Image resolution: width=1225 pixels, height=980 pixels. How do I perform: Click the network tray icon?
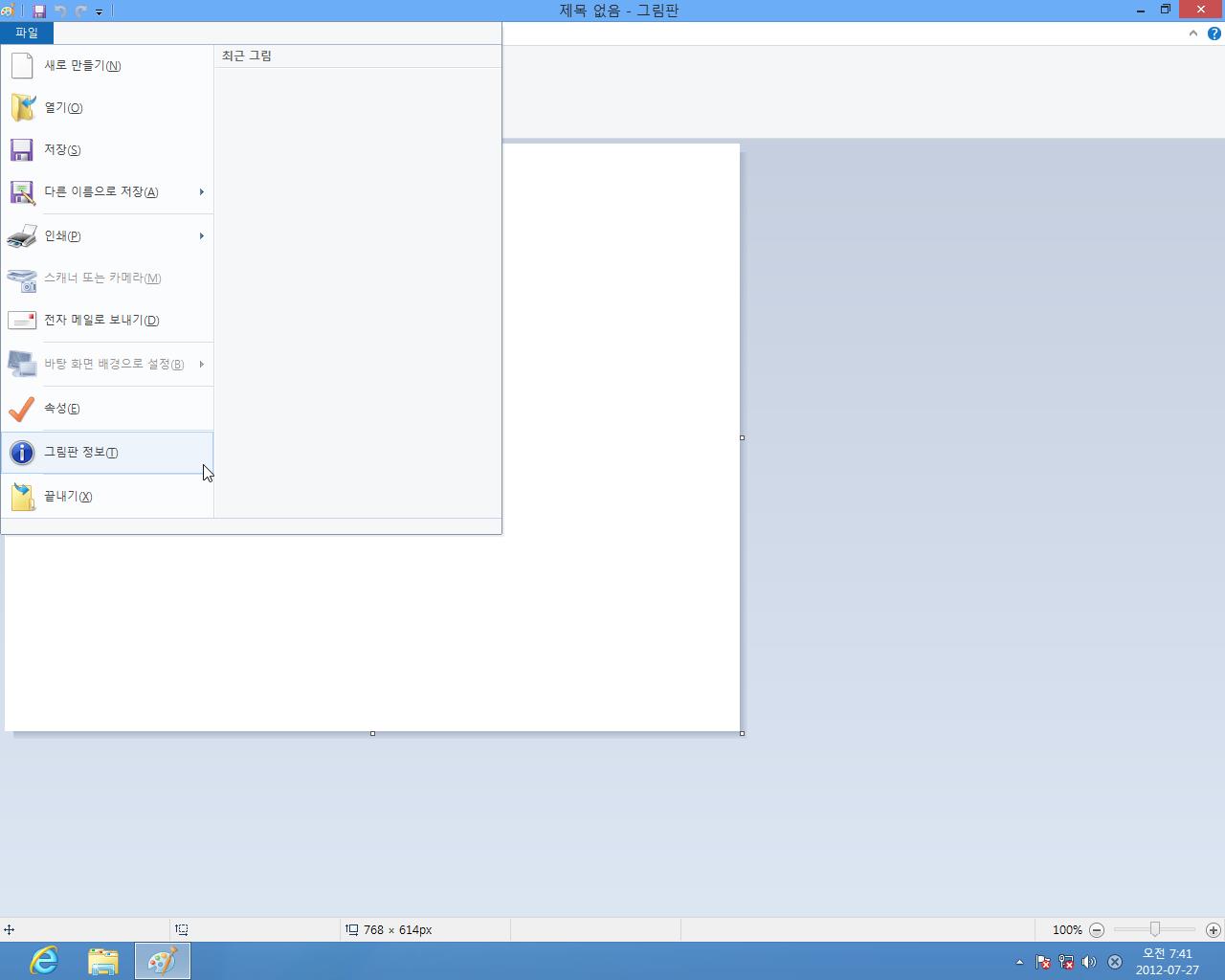1066,962
